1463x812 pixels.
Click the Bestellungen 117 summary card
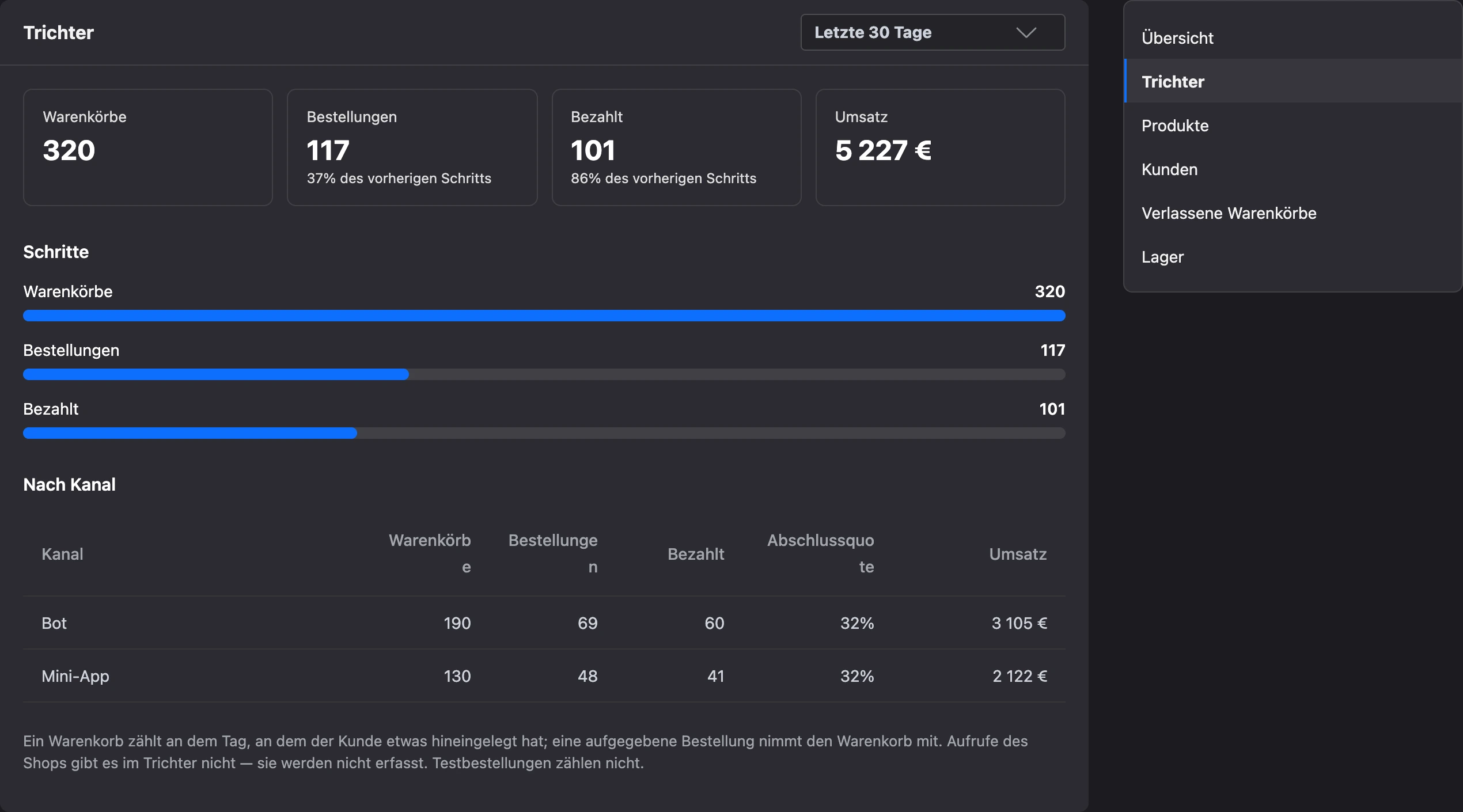tap(412, 147)
